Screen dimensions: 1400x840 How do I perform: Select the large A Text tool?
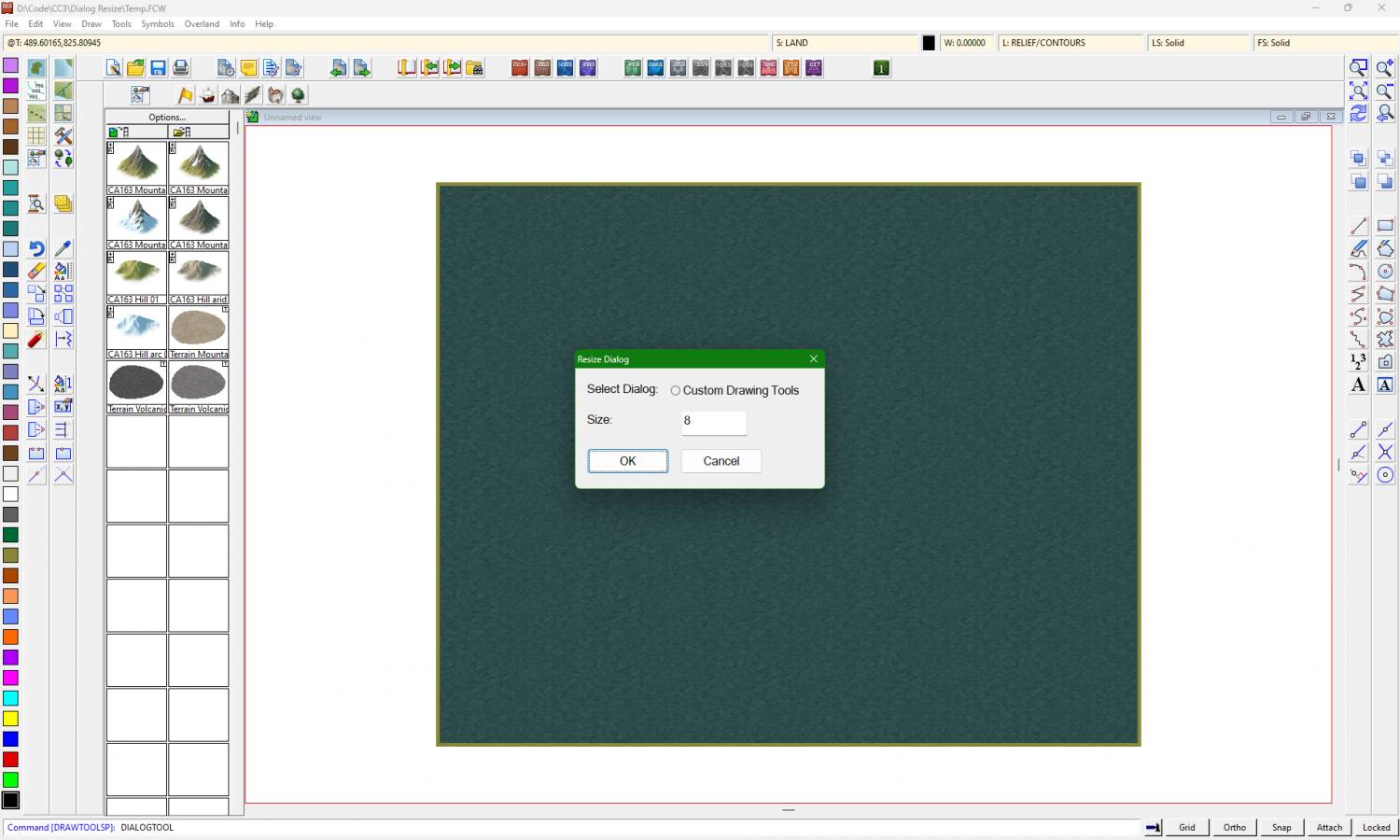point(1358,385)
